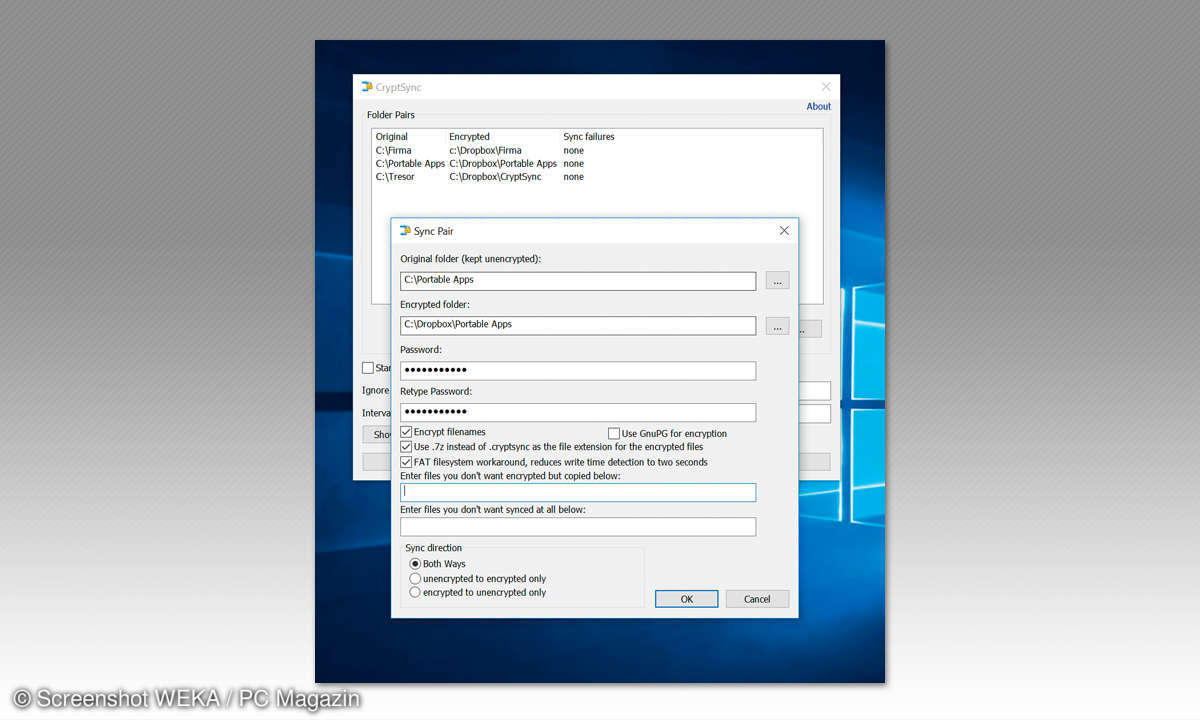This screenshot has width=1200, height=720.
Task: Close the Sync Pair dialog
Action: pos(784,231)
